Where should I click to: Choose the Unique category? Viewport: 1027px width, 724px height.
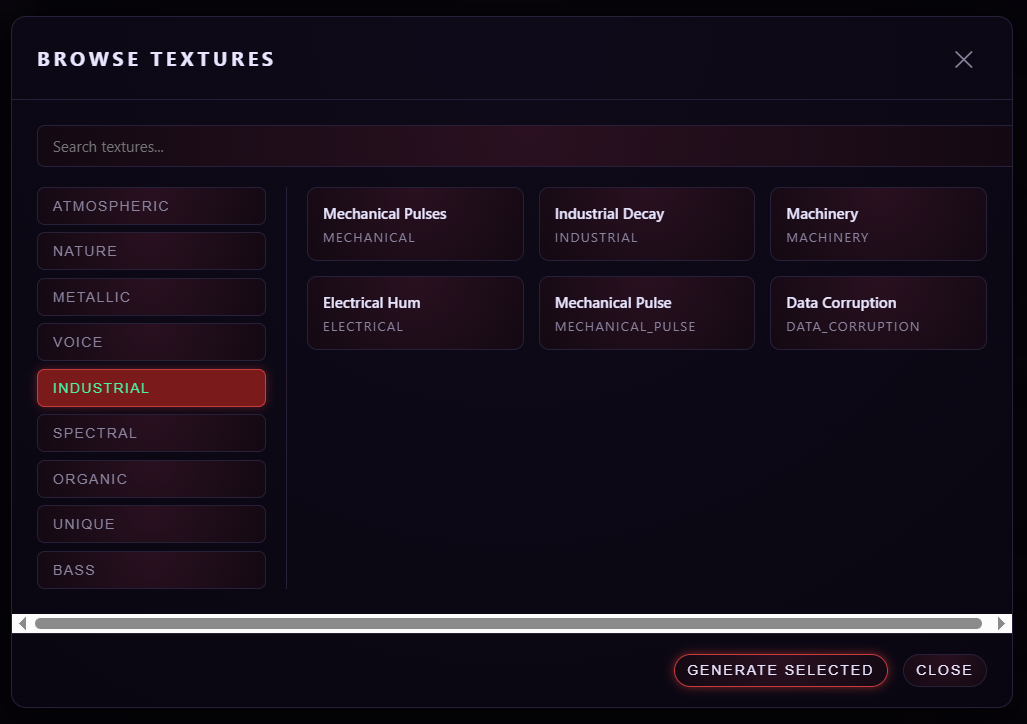[x=151, y=524]
